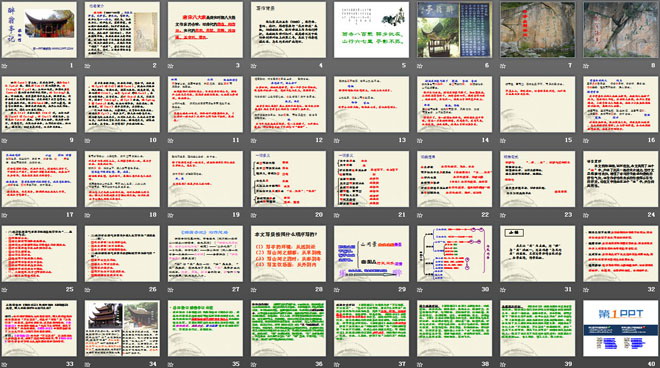660x368 pixels.
Task: Click the transition star icon under slide 12
Action: coord(254,140)
